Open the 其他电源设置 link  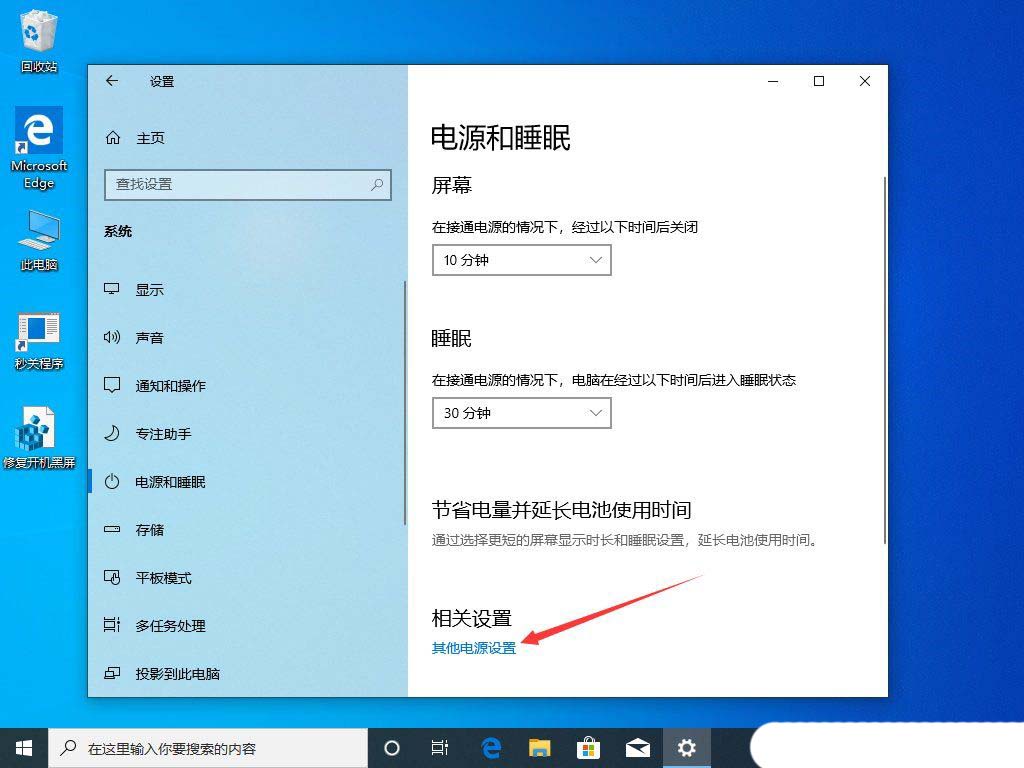(473, 647)
